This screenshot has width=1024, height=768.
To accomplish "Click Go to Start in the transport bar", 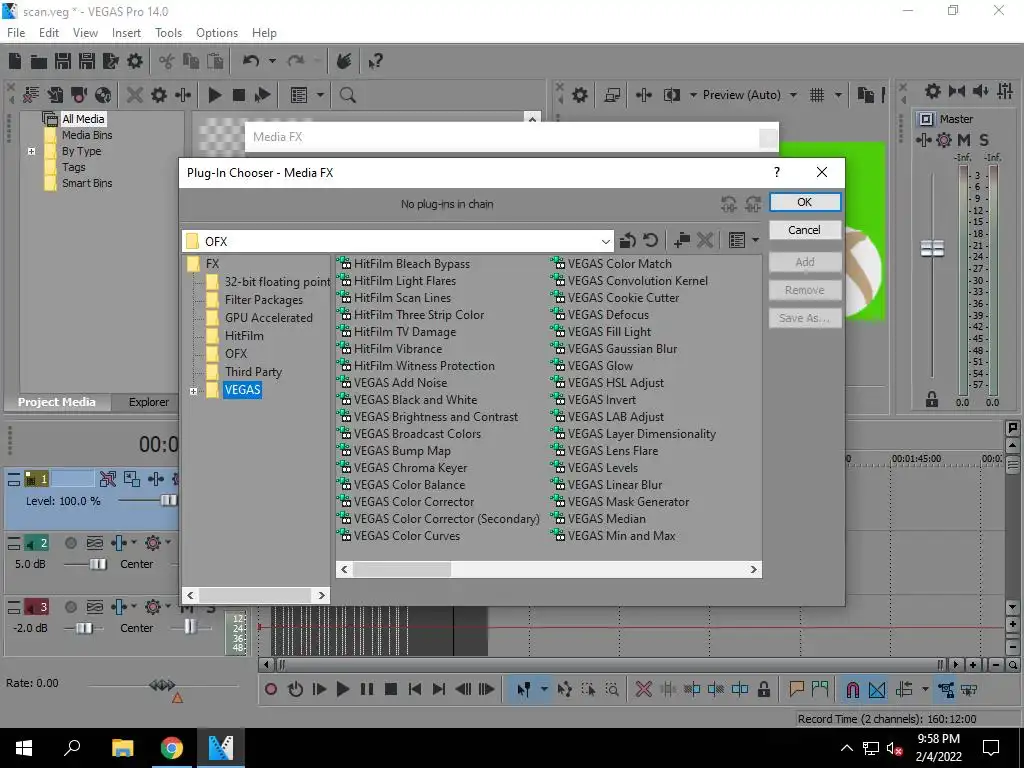I will (415, 689).
